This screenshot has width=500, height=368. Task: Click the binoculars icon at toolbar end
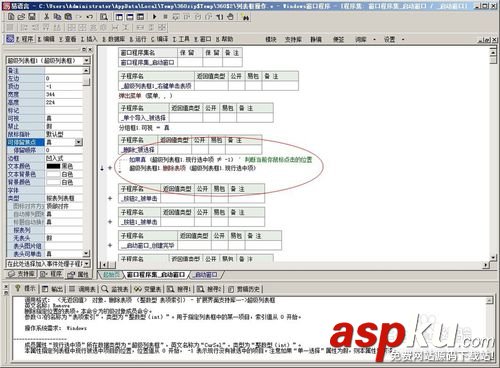click(246, 17)
